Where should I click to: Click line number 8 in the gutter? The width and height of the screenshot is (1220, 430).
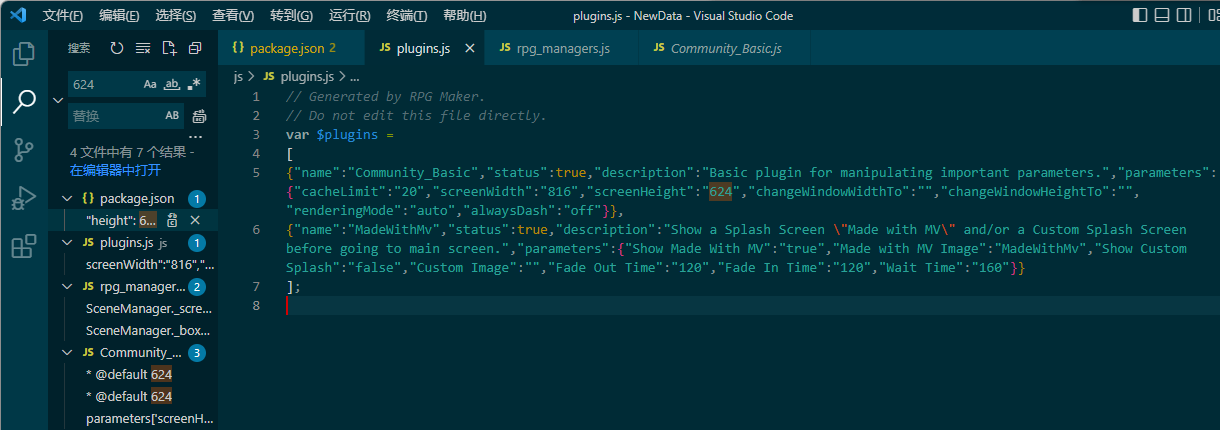[x=256, y=306]
